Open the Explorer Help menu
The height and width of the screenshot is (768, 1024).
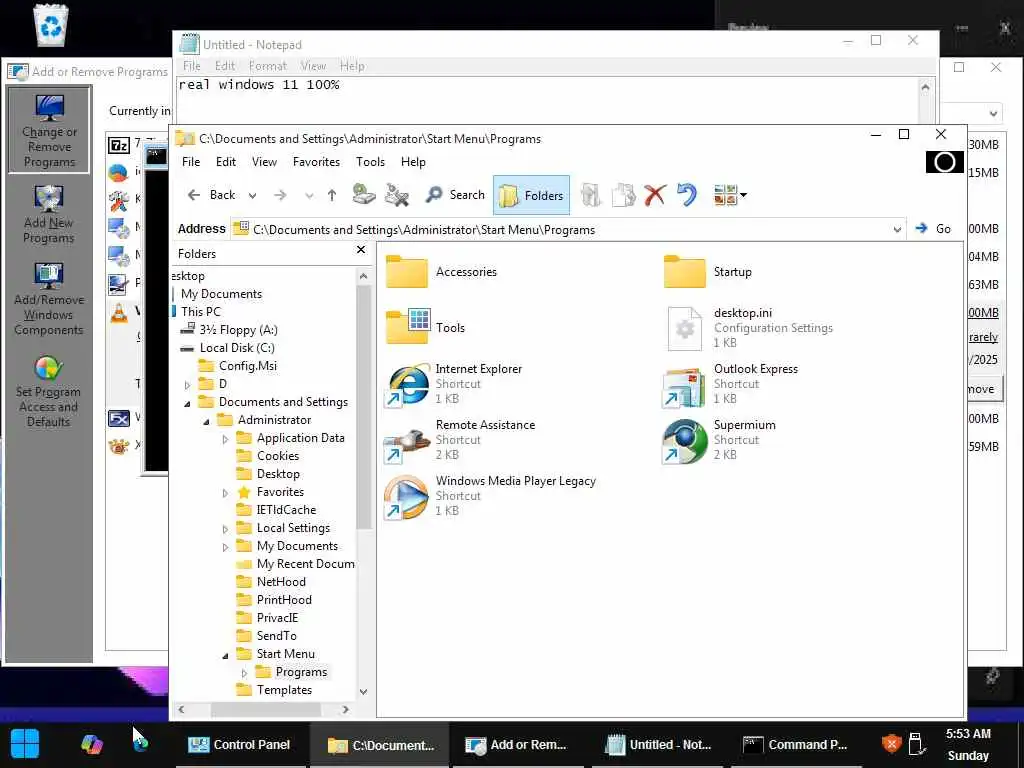tap(413, 162)
